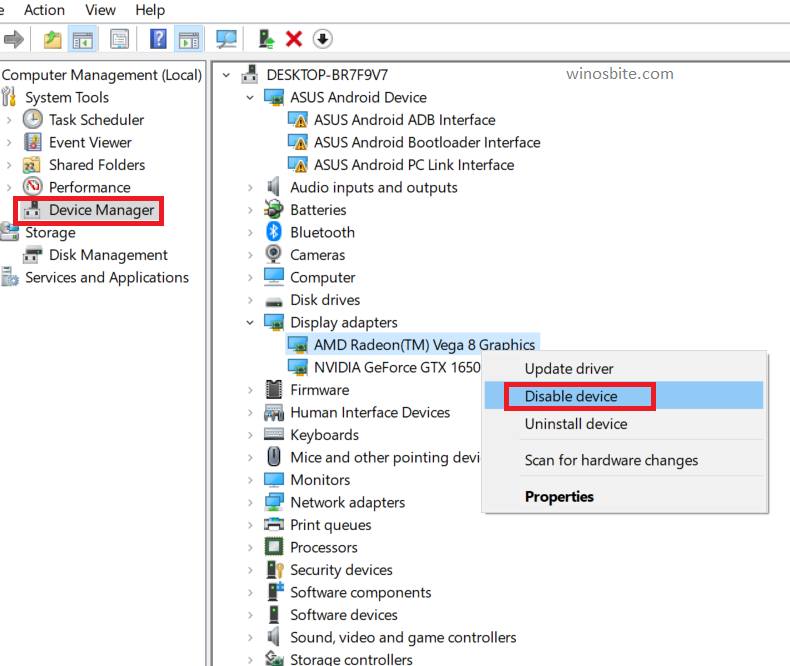Click the Shared Folders icon
Screen dimensions: 790x666
32,165
